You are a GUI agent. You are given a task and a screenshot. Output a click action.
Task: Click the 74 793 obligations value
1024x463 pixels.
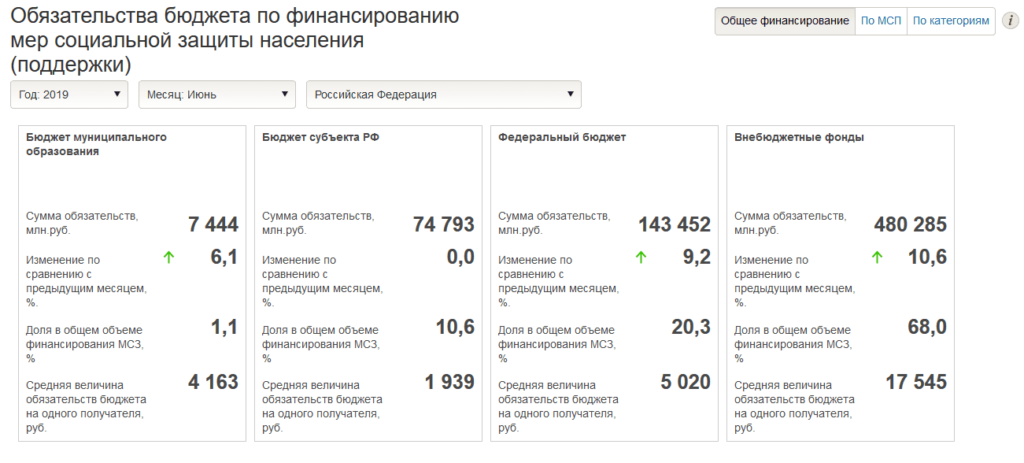coord(443,224)
